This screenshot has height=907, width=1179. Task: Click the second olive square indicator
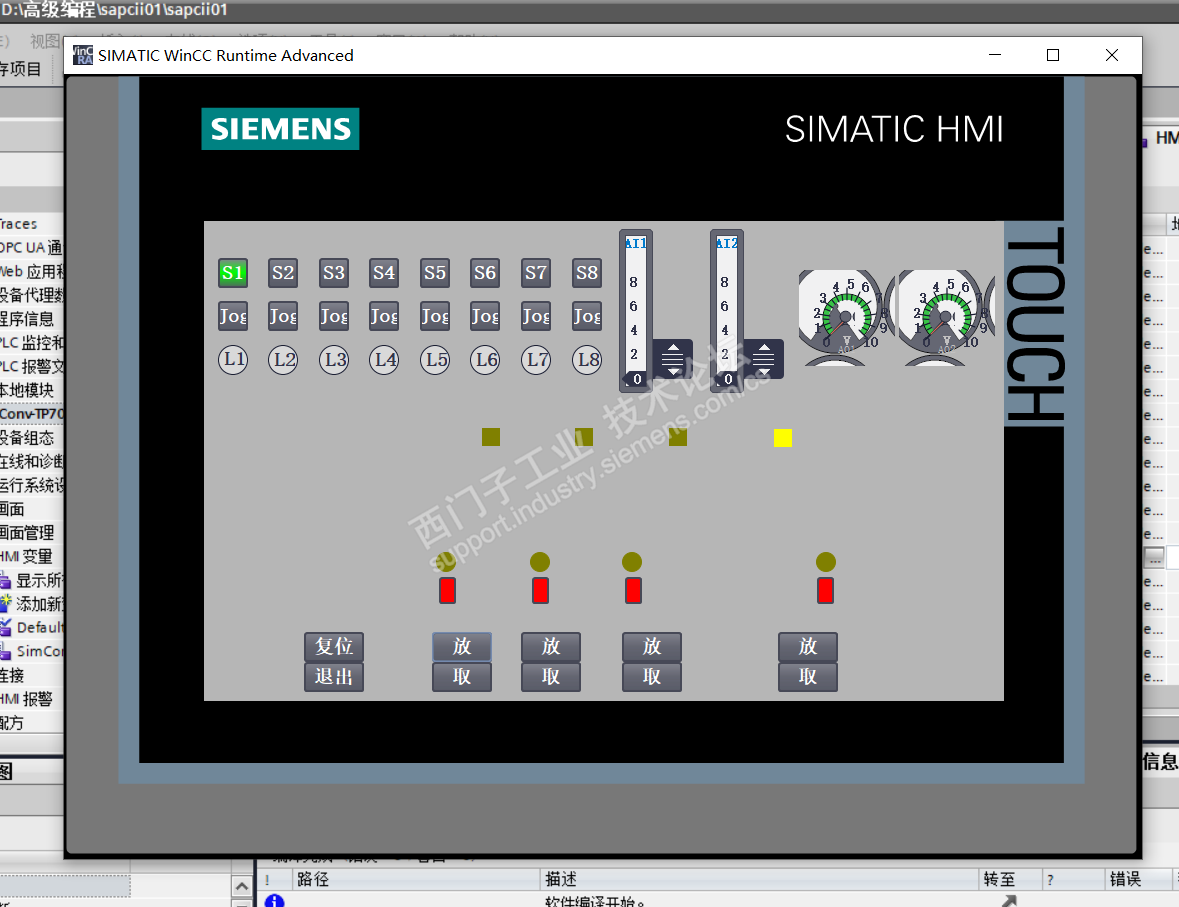click(x=584, y=437)
